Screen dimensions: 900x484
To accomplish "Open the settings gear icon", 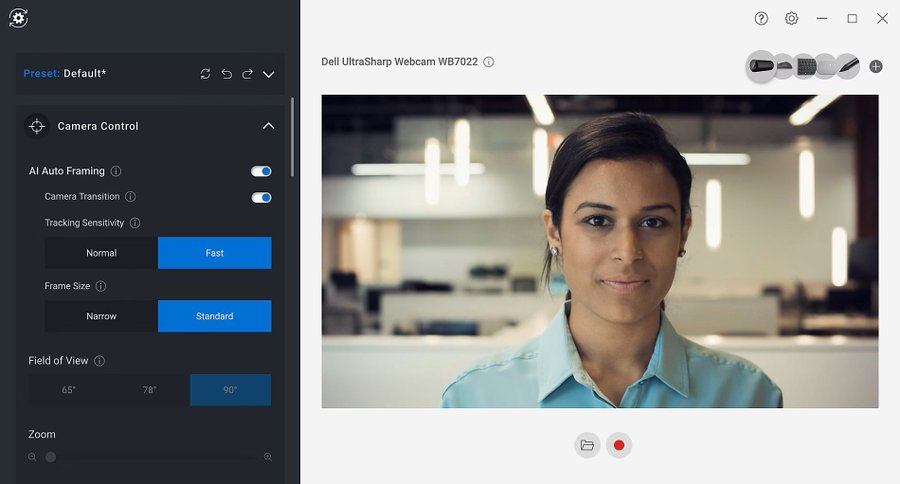I will click(792, 19).
